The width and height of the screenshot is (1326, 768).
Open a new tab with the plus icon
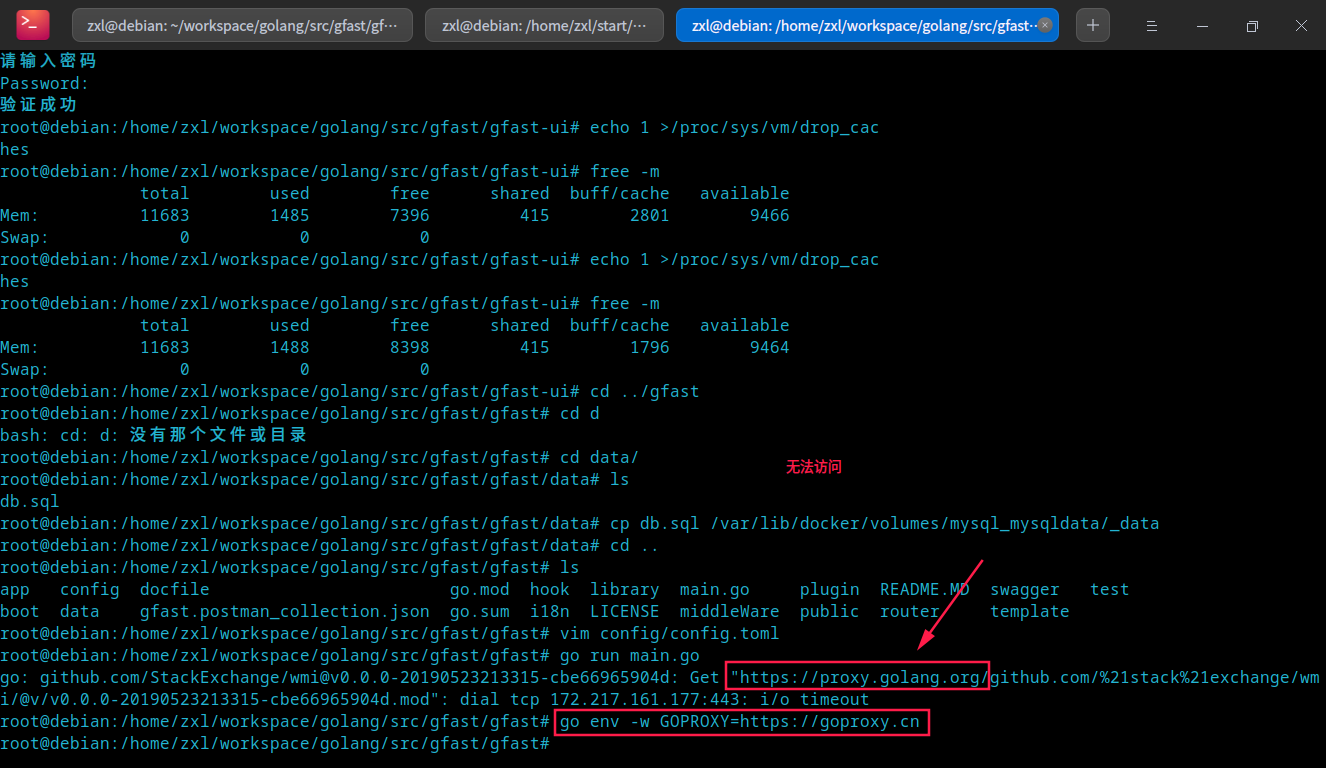[1092, 25]
